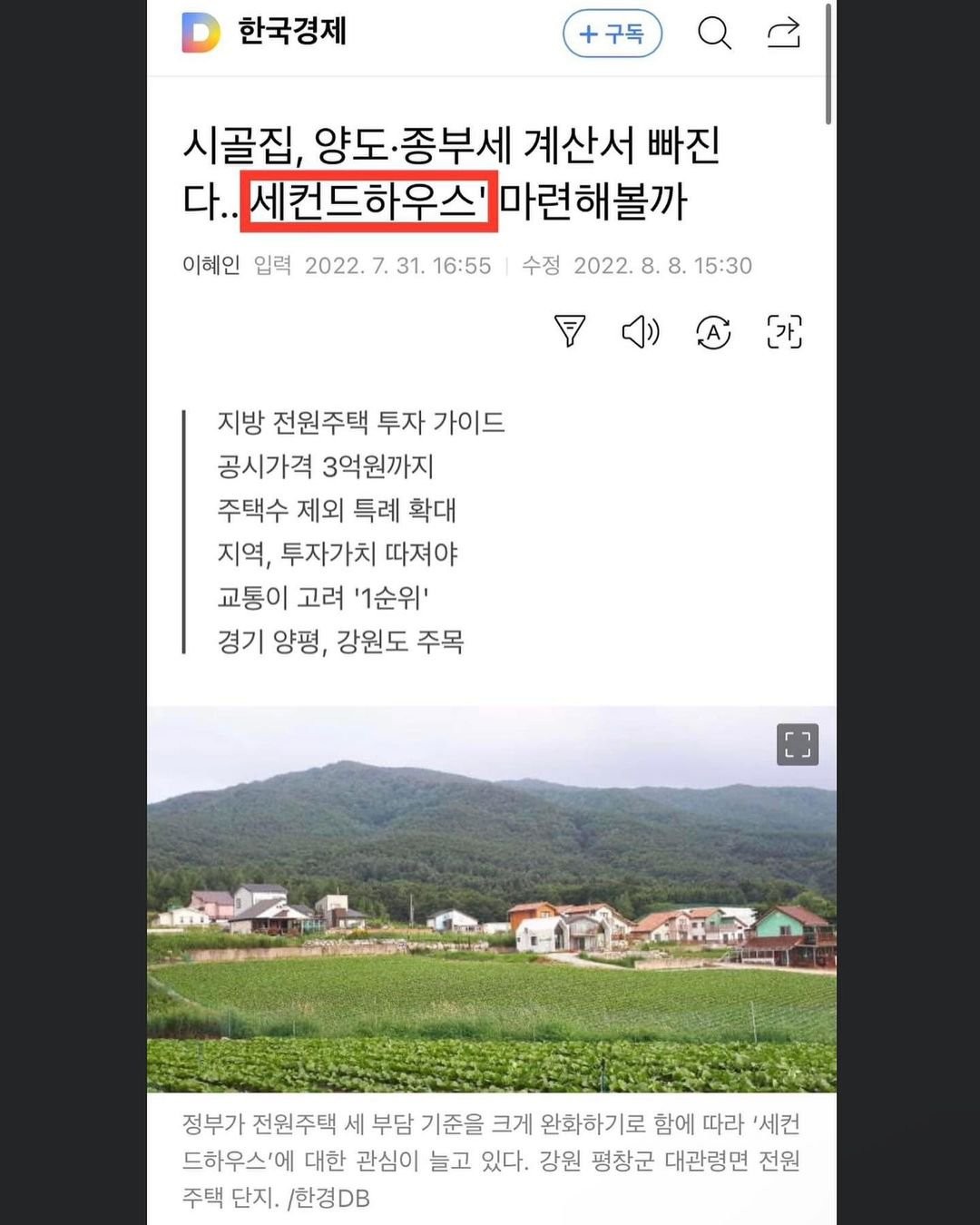Expand photo with fullscreen icon
980x1225 pixels.
click(798, 745)
